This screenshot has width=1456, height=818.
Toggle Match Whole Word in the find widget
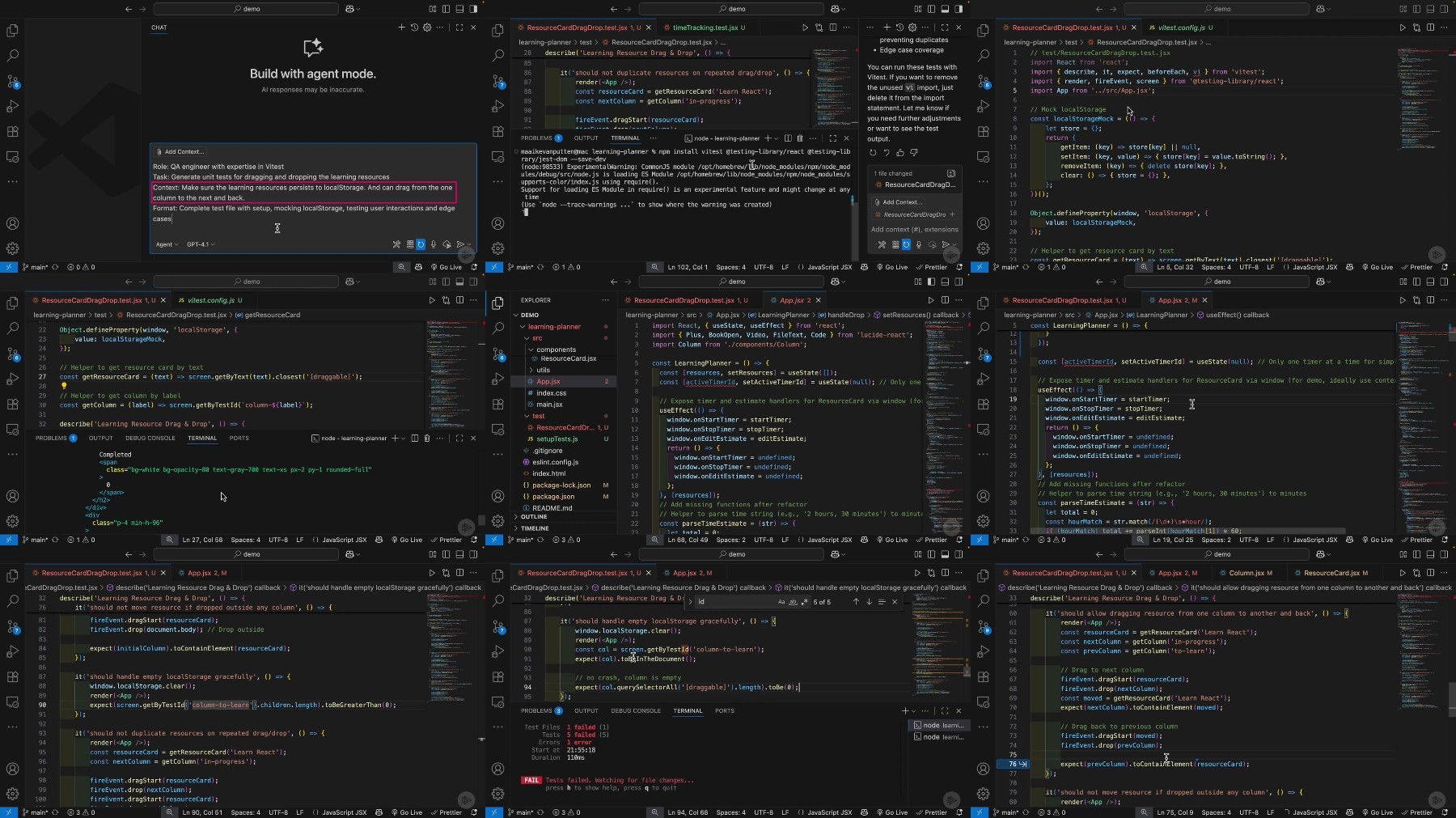tap(793, 602)
